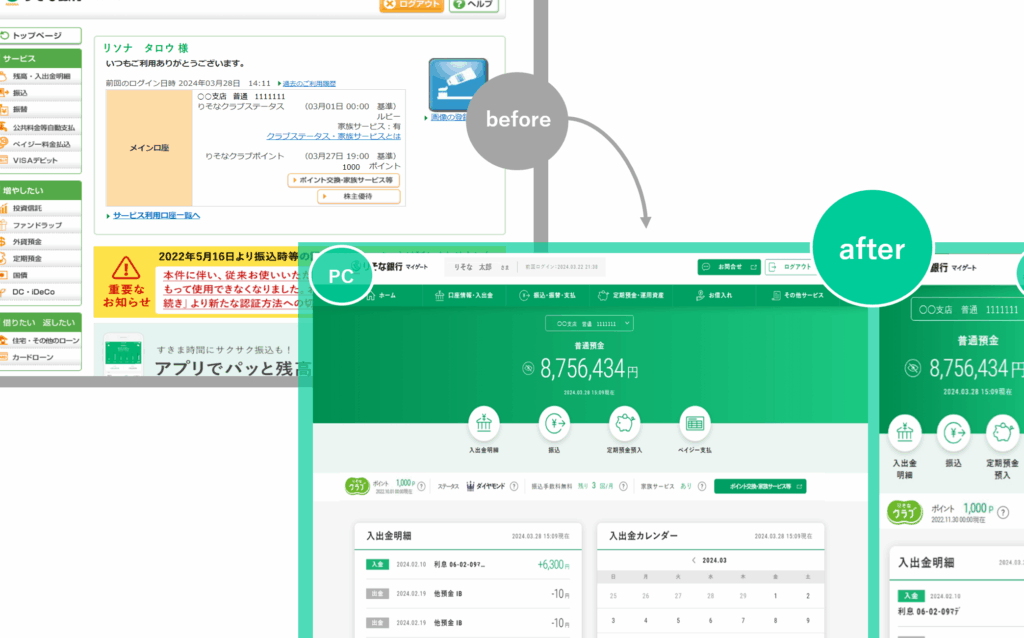
Task: Click help icon beside 振込手数料無料 残り3回
Action: point(623,486)
